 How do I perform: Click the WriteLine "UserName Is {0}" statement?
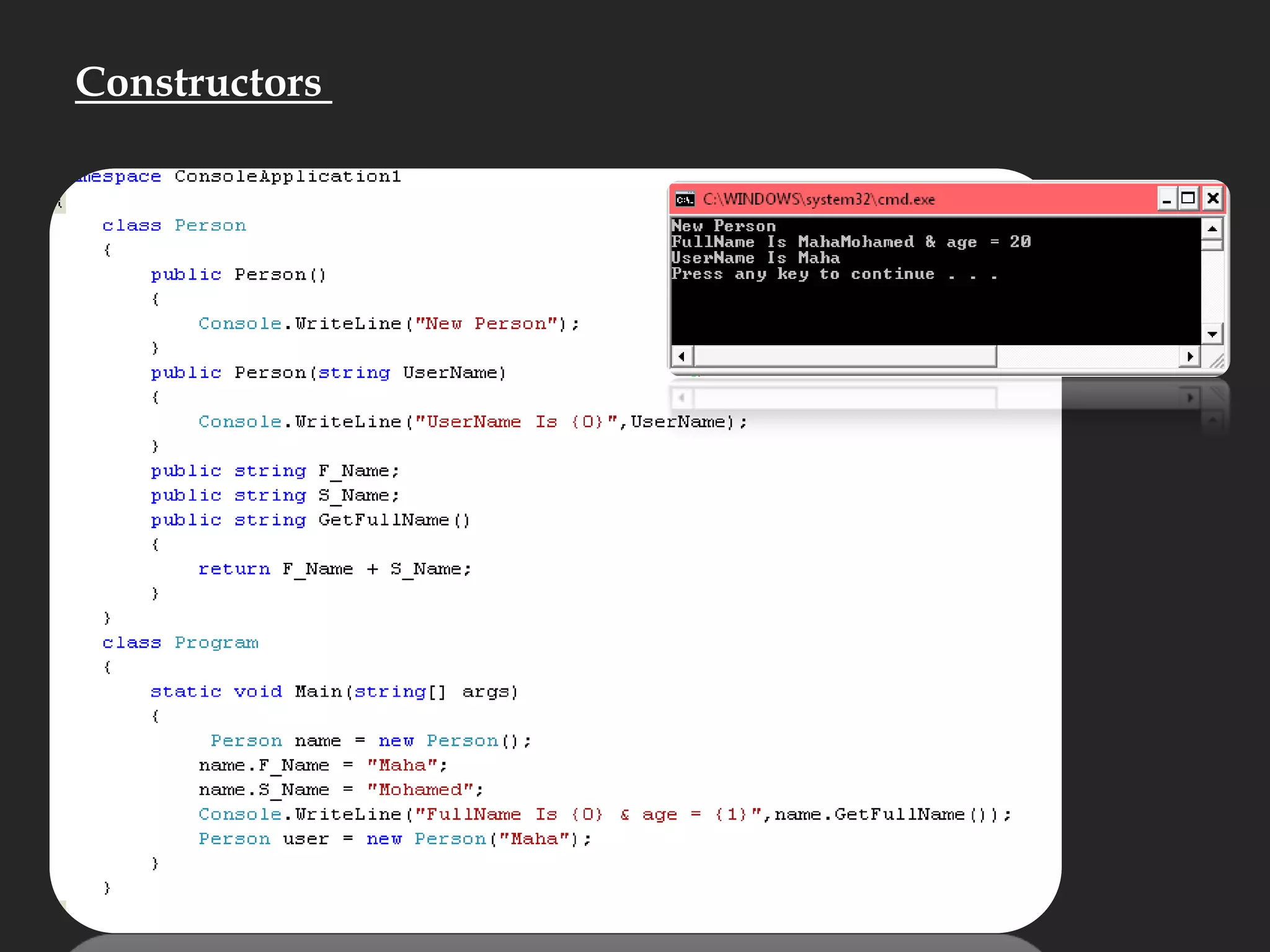tap(473, 421)
